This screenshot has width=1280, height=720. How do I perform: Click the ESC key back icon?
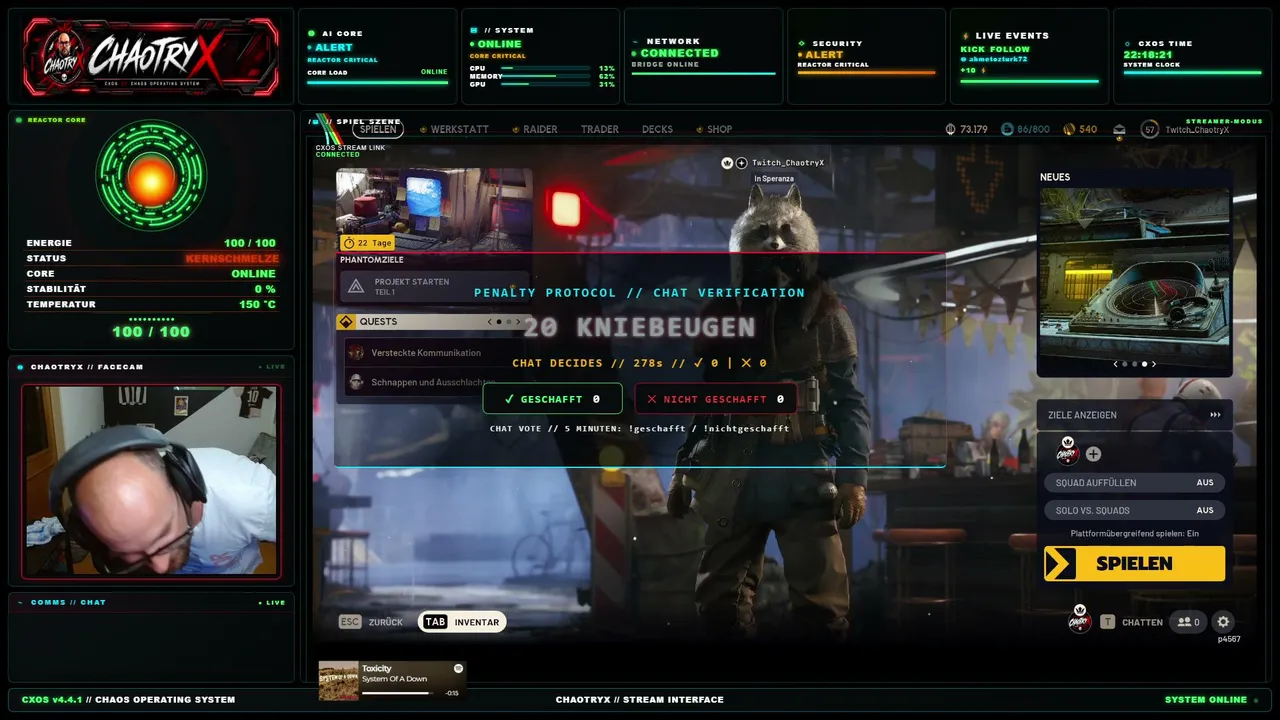point(349,622)
